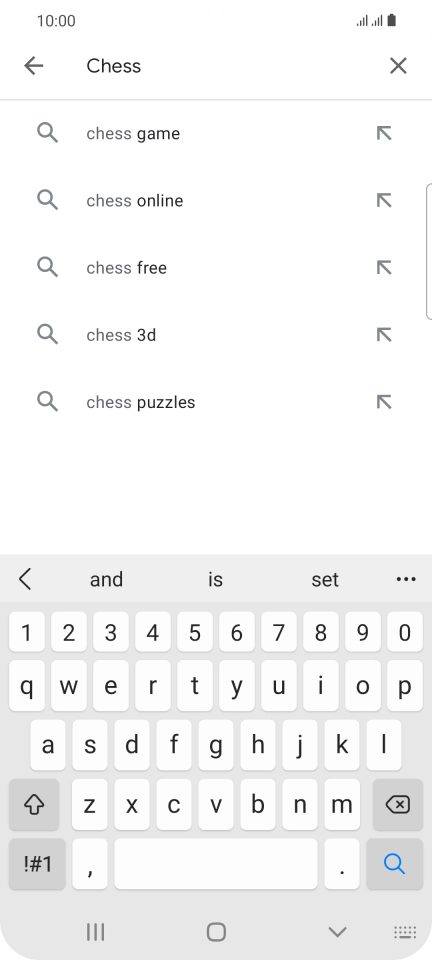
Task: Tap the word suggestion 'and'
Action: (106, 579)
